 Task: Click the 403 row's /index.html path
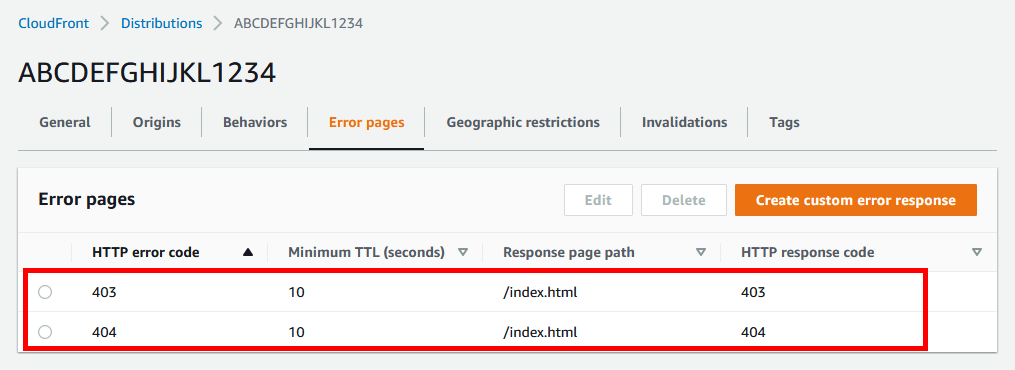(540, 292)
